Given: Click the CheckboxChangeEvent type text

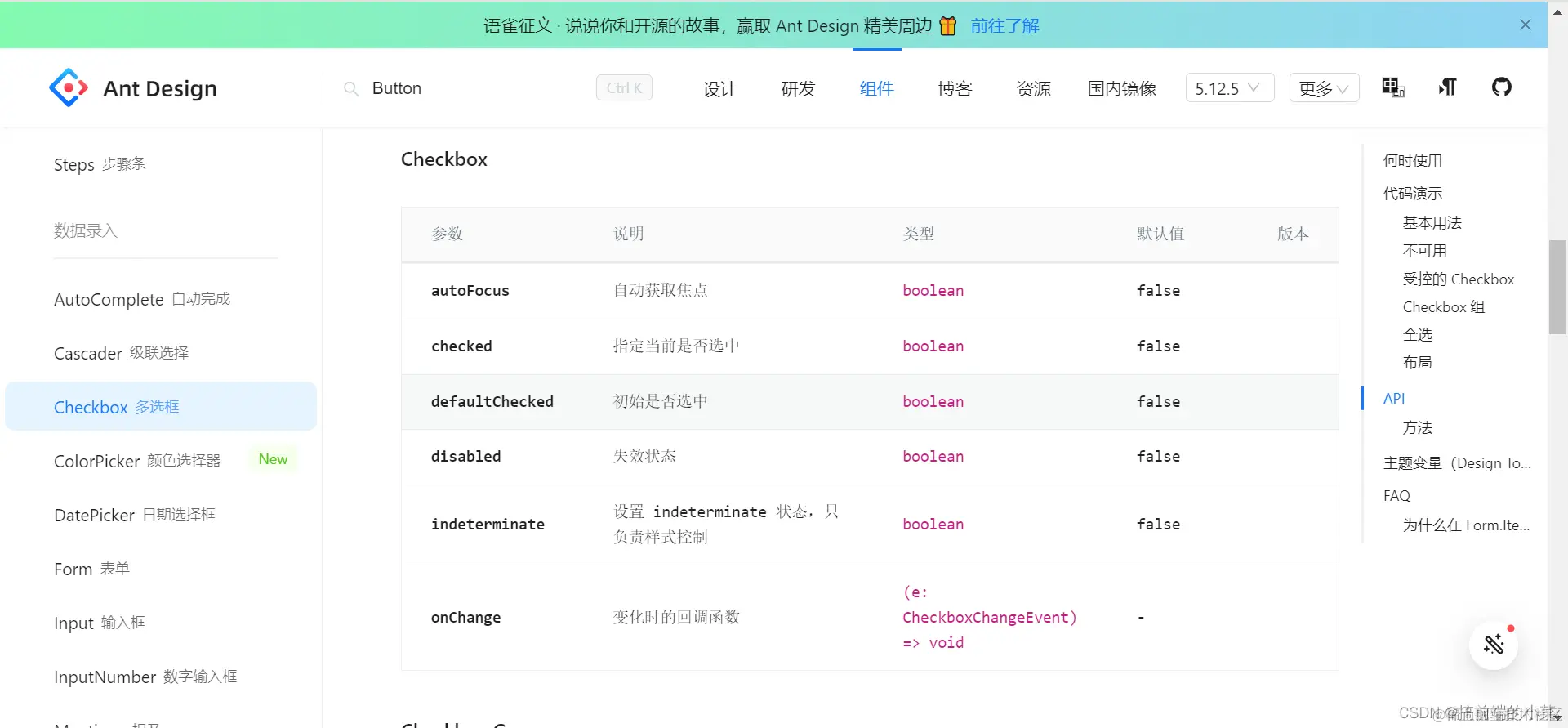Looking at the screenshot, I should click(989, 617).
